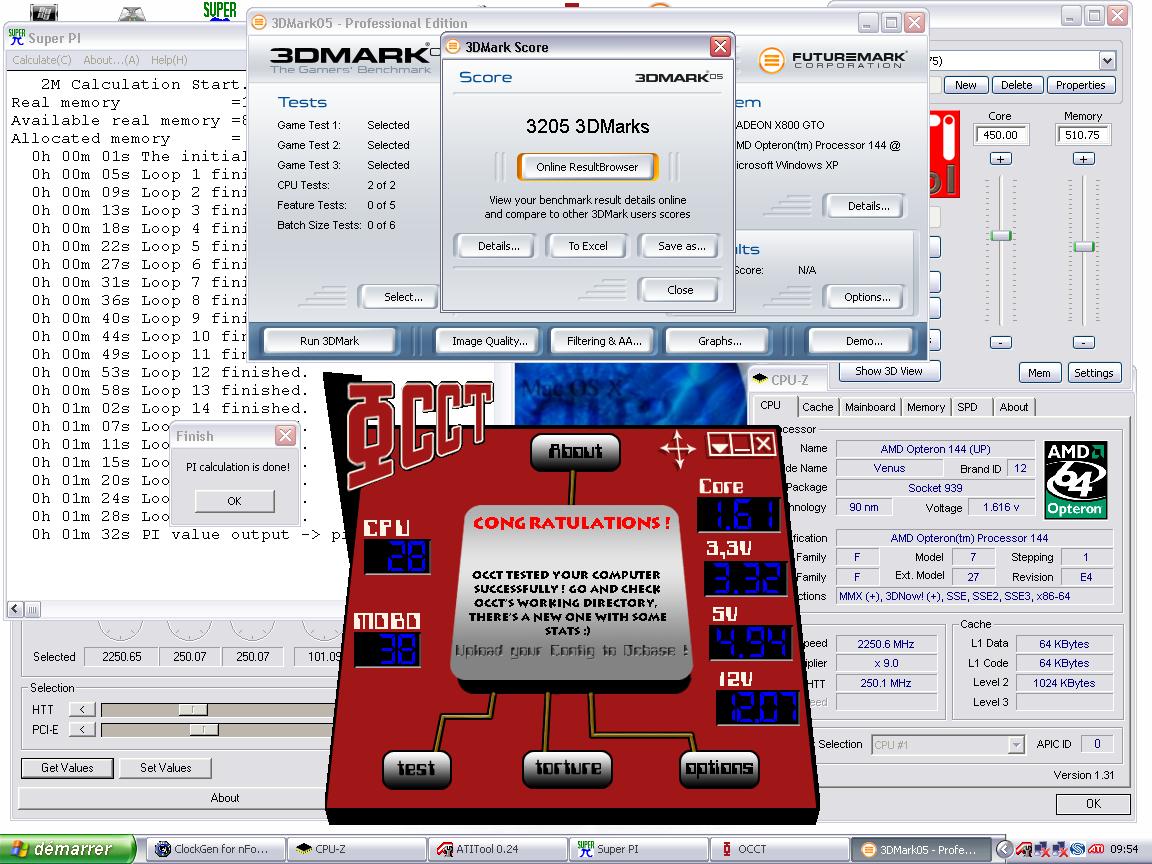Click the AMD Opteron logo in CPU-Z
1152x864 pixels.
click(1076, 480)
